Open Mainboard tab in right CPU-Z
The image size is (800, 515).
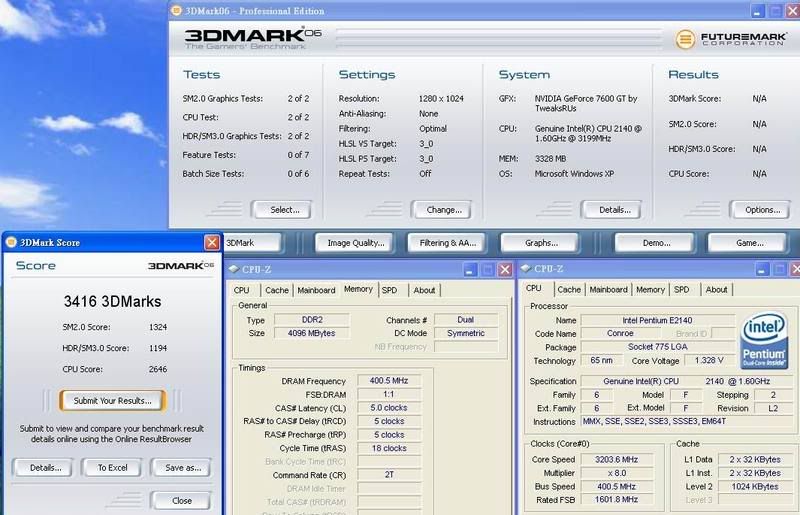point(608,289)
